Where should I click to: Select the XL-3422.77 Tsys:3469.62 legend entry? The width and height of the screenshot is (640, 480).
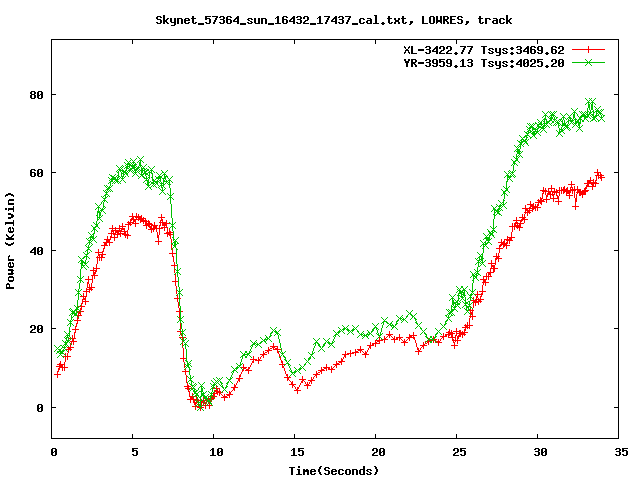coord(484,50)
